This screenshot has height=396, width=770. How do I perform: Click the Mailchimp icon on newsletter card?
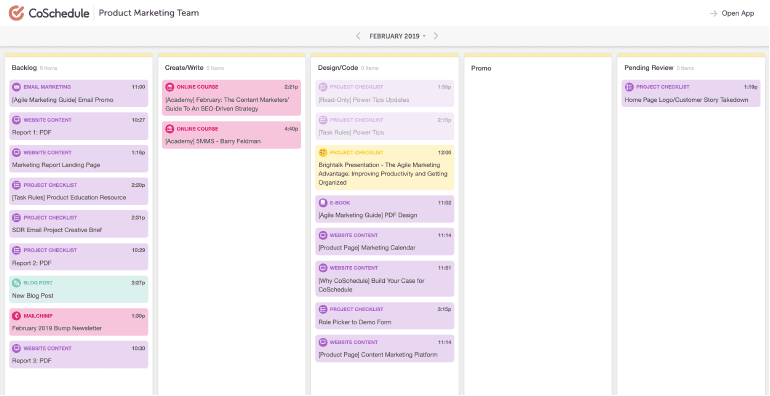pyautogui.click(x=16, y=316)
